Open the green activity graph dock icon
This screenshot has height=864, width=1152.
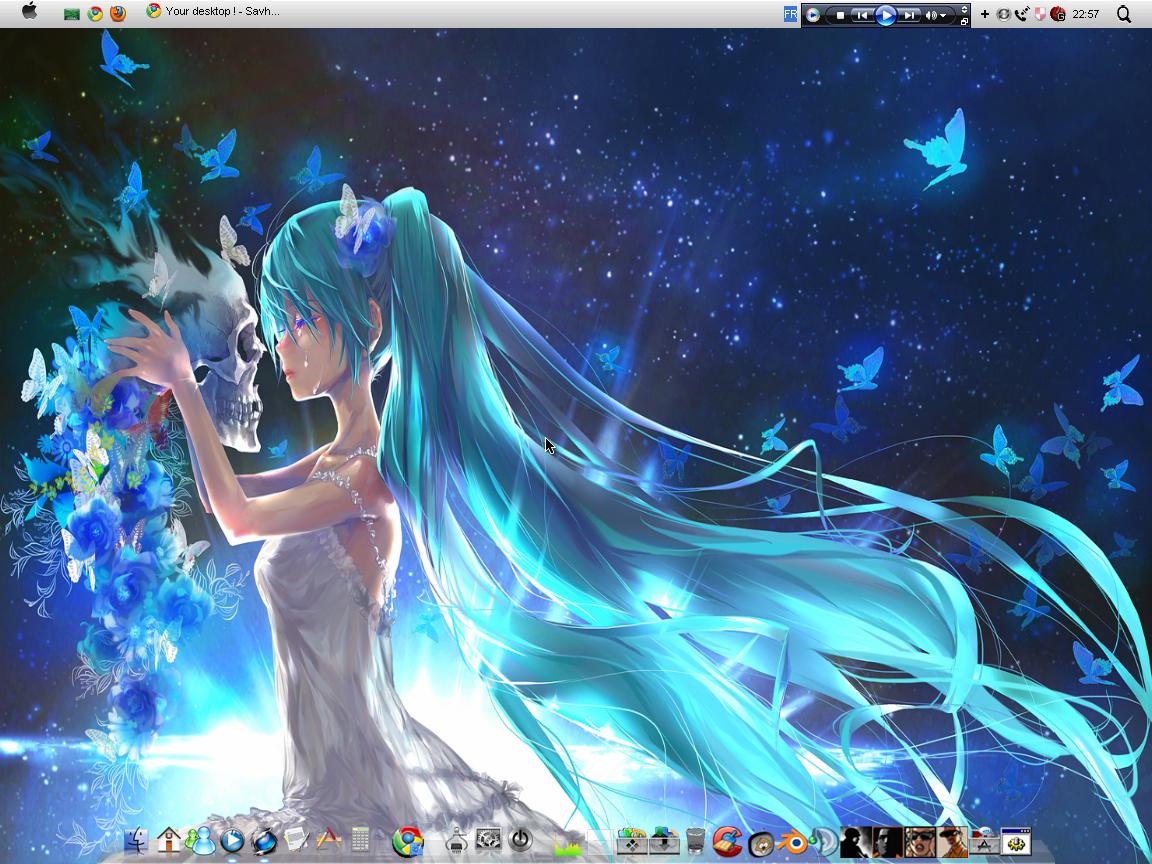[x=568, y=845]
